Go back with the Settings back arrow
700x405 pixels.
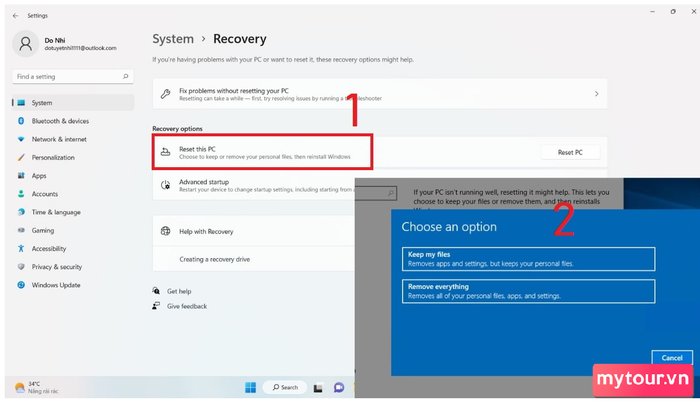point(16,16)
